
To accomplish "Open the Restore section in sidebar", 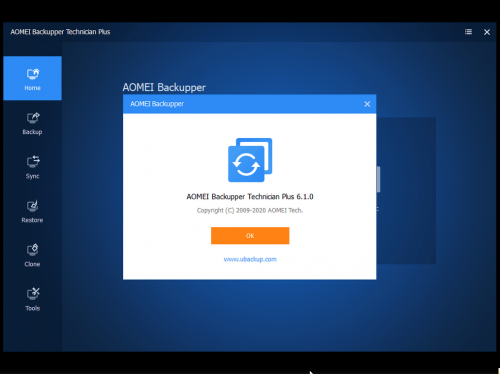I will 32,211.
